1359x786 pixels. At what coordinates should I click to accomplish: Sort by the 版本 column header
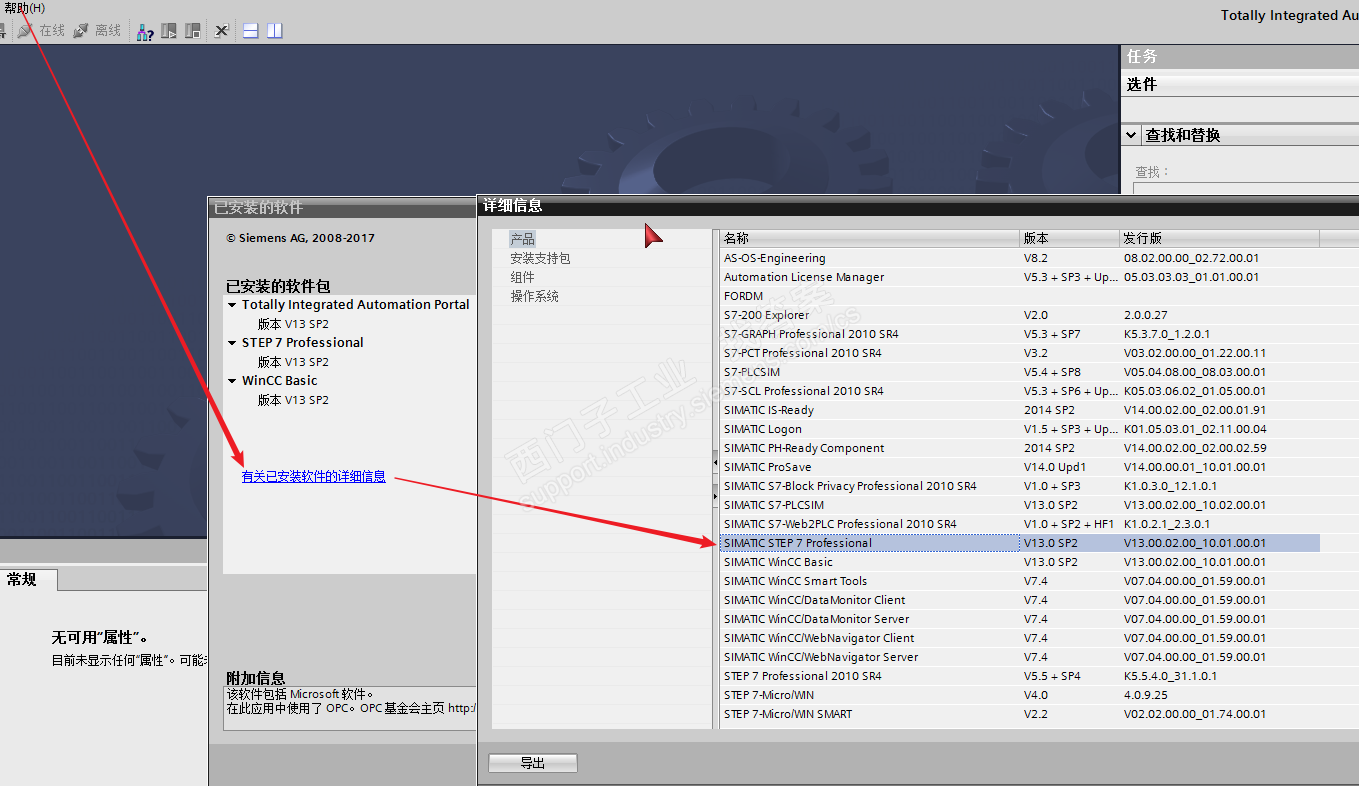click(x=1069, y=238)
